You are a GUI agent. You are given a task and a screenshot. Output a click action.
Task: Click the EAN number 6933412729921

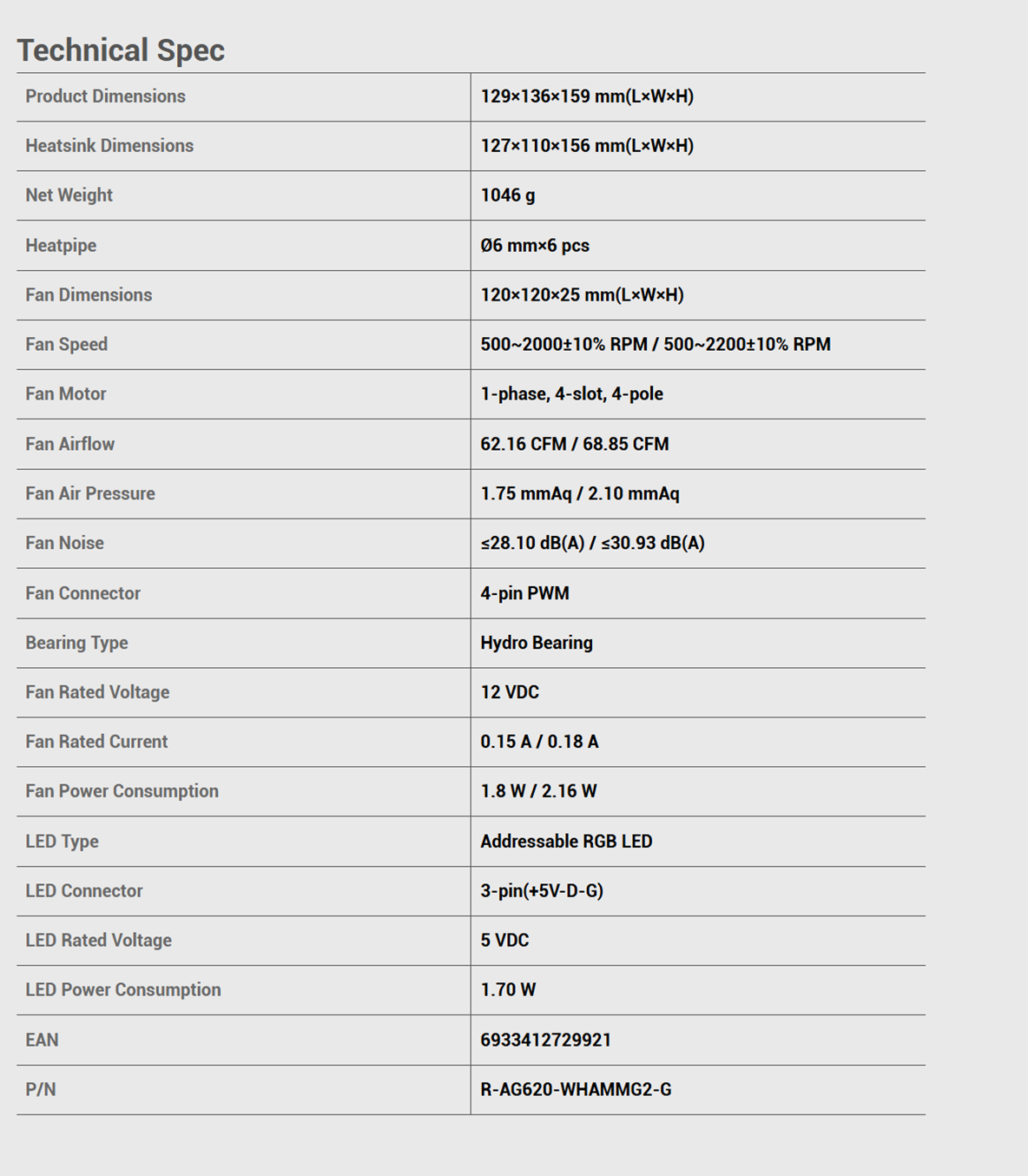point(546,1040)
